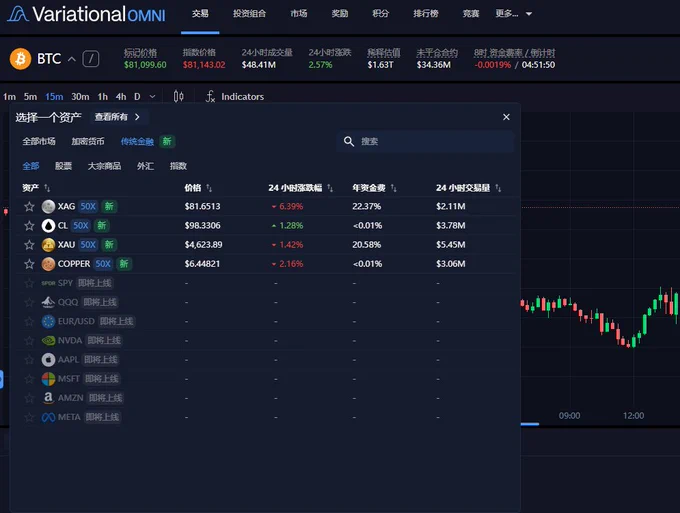Screen dimensions: 680x513
Task: Select the 全部市场 filter
Action: [x=39, y=141]
